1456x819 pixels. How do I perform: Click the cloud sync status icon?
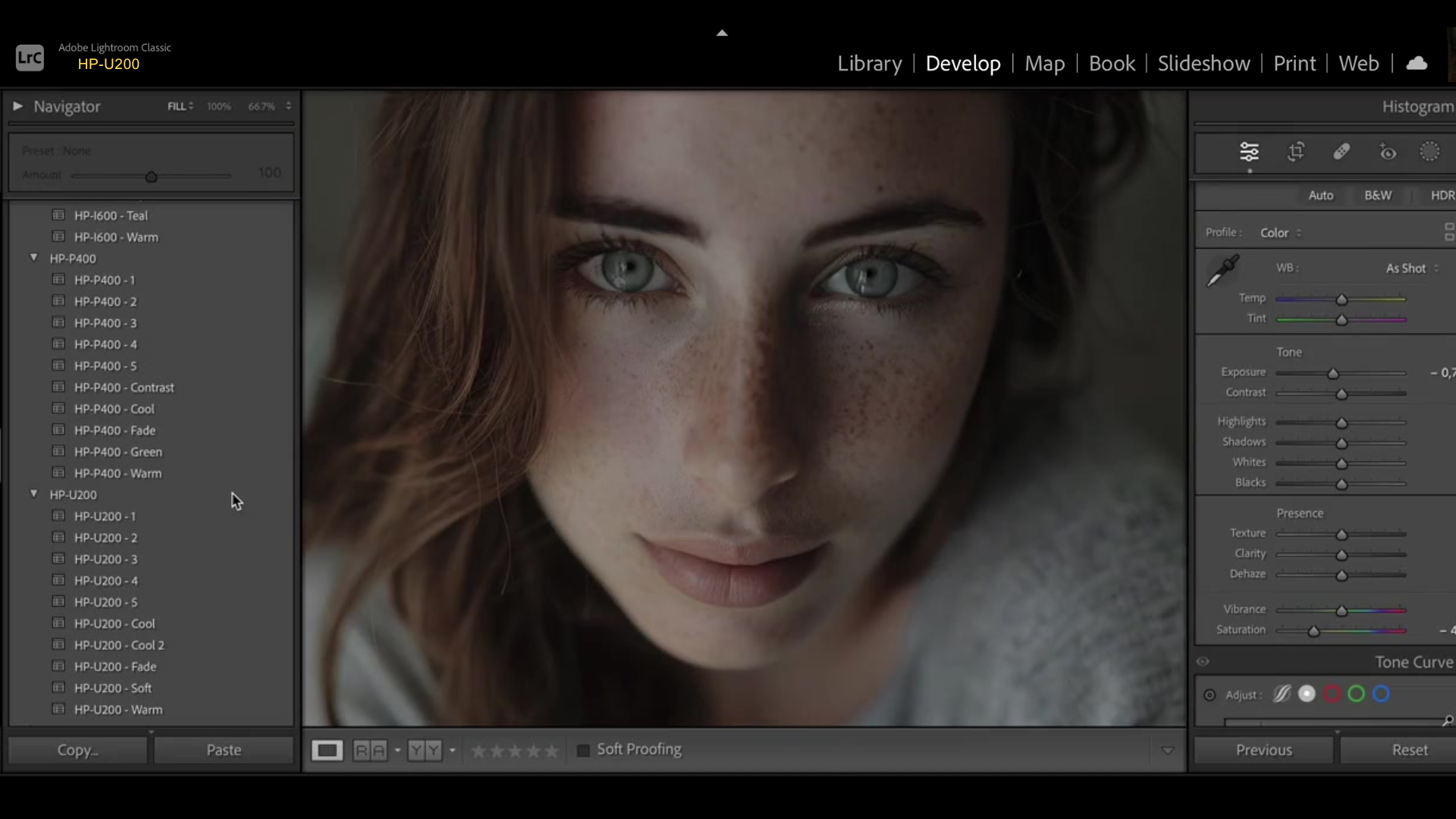[x=1417, y=64]
